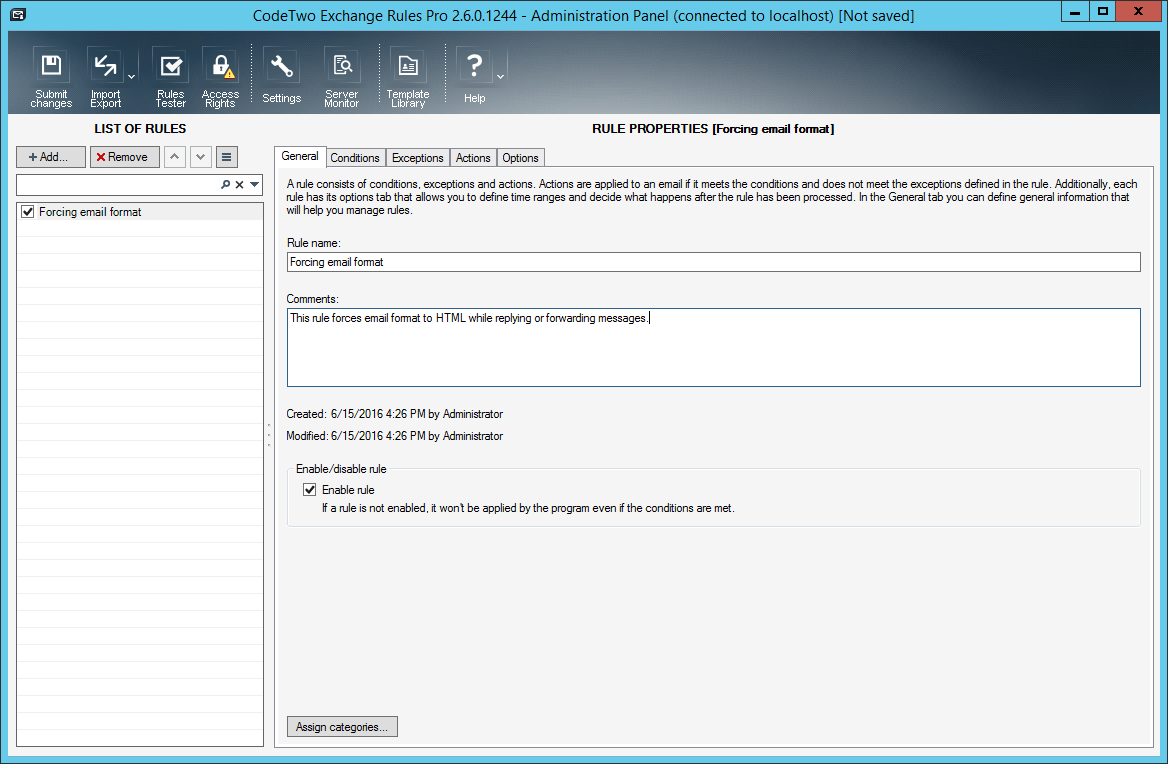1168x764 pixels.
Task: Select the Forcing email format rule
Action: 140,212
